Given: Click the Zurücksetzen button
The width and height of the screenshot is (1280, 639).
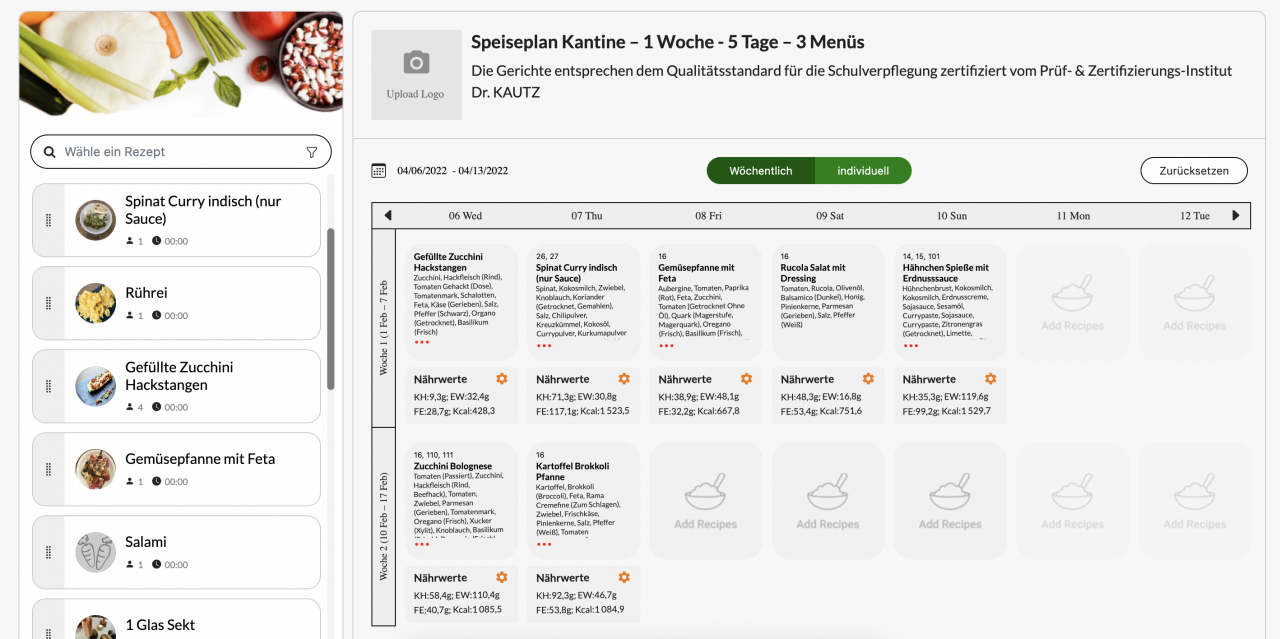Looking at the screenshot, I should [x=1193, y=171].
